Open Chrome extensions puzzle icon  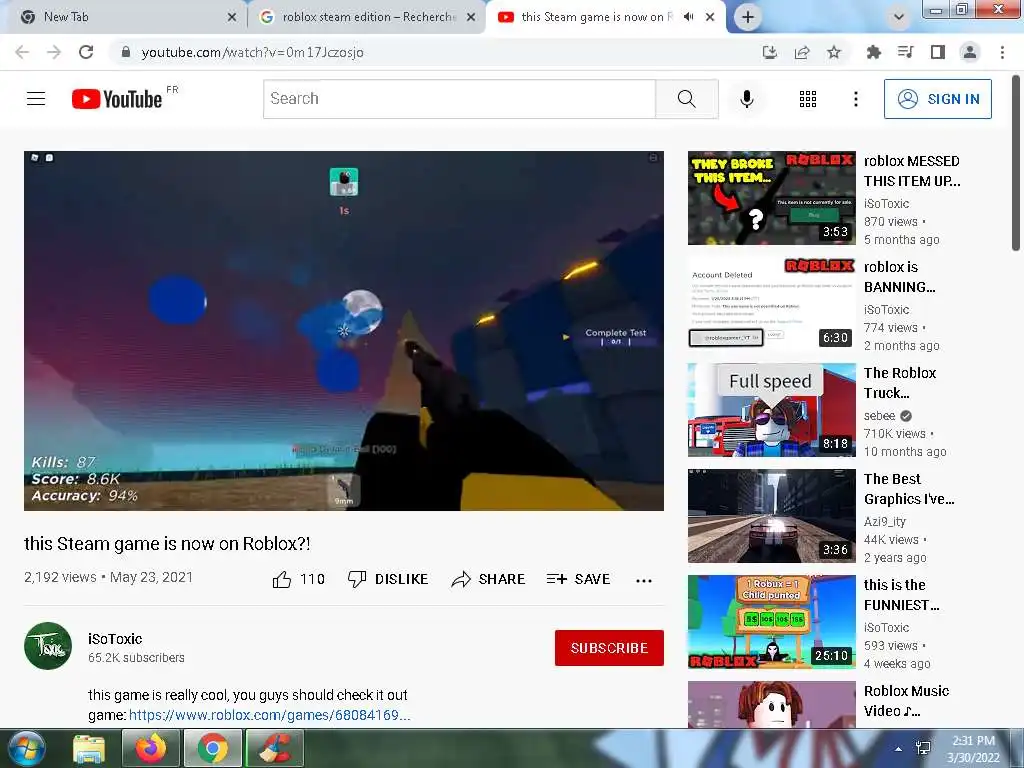pos(874,52)
